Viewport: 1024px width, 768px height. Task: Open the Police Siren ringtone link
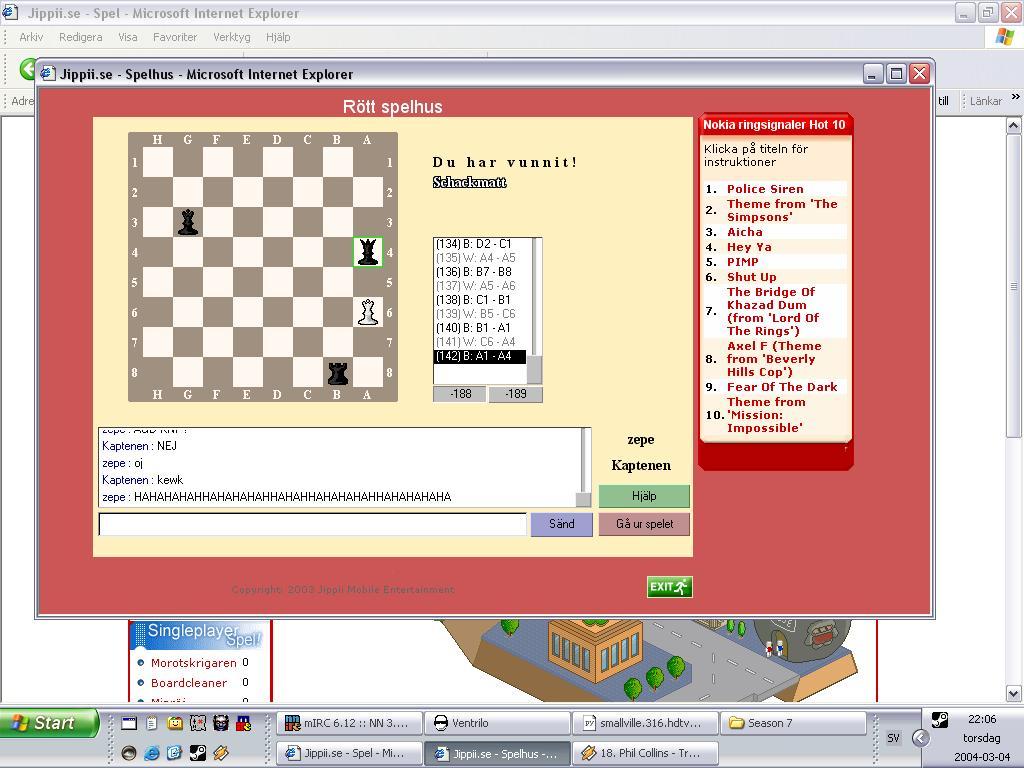[765, 189]
